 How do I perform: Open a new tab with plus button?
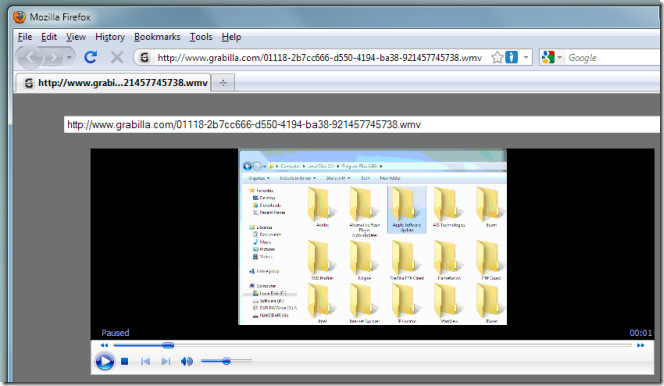tap(223, 83)
